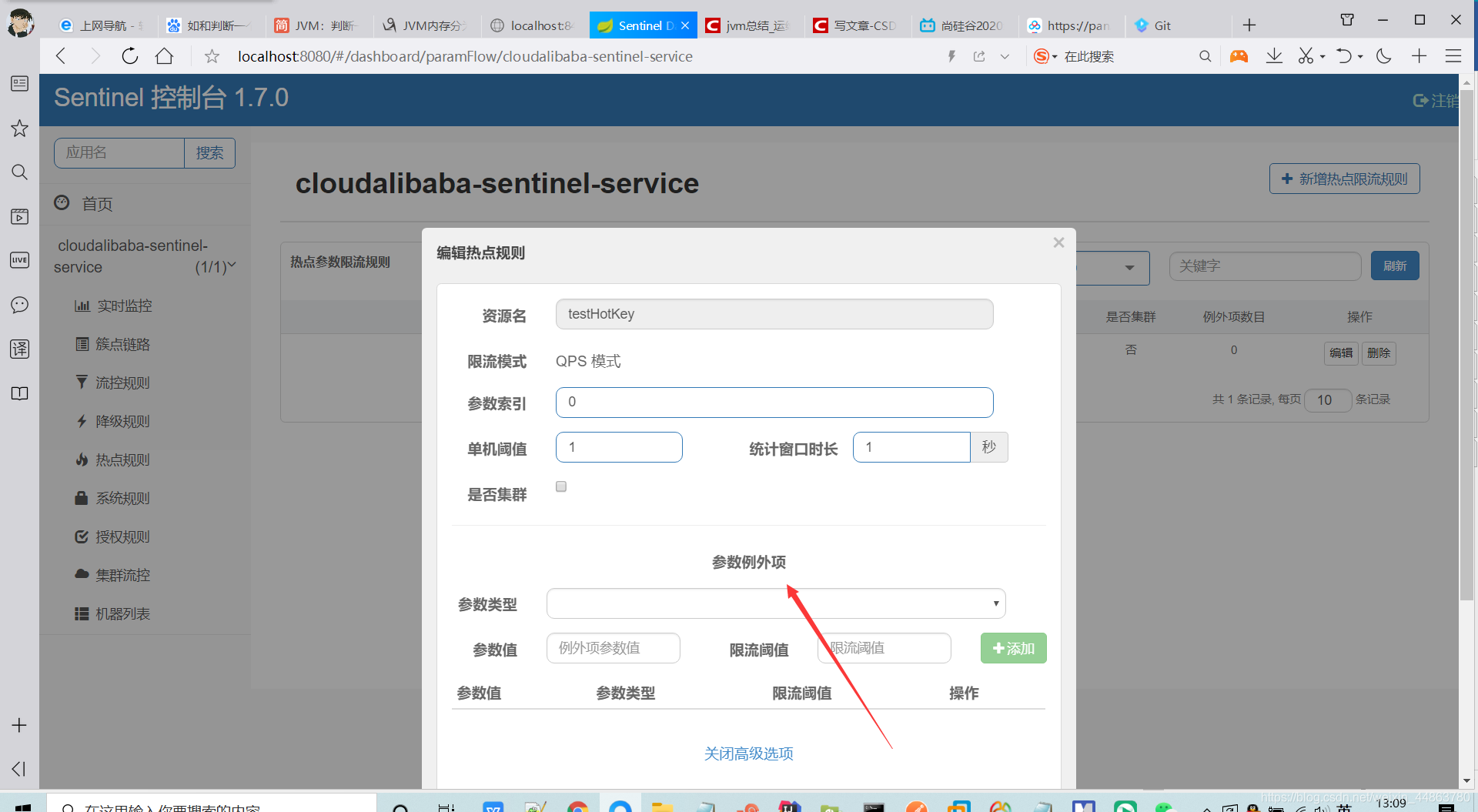Open a new browser tab
Viewport: 1478px width, 812px height.
click(1249, 25)
